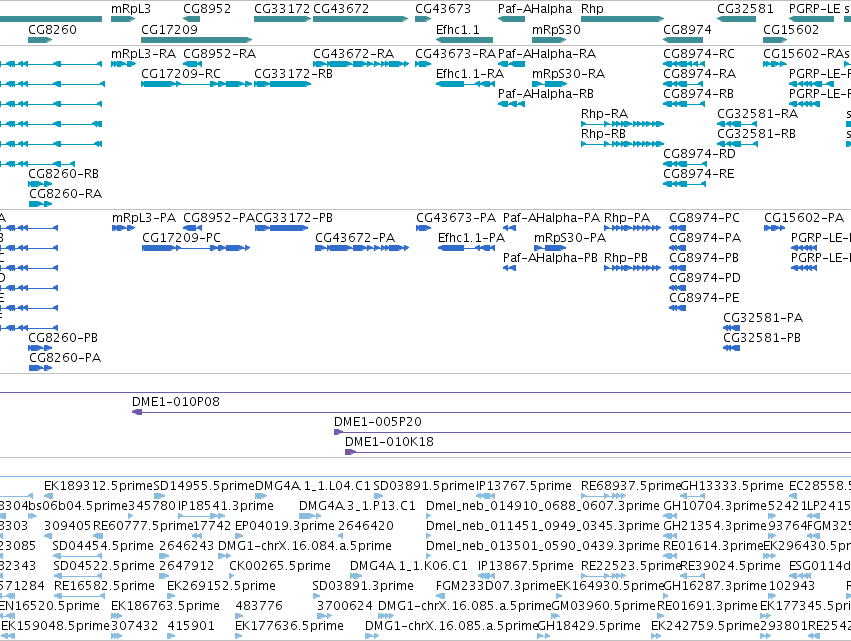This screenshot has height=641, width=851.
Task: Click the Rhp gene label
Action: [x=592, y=9]
